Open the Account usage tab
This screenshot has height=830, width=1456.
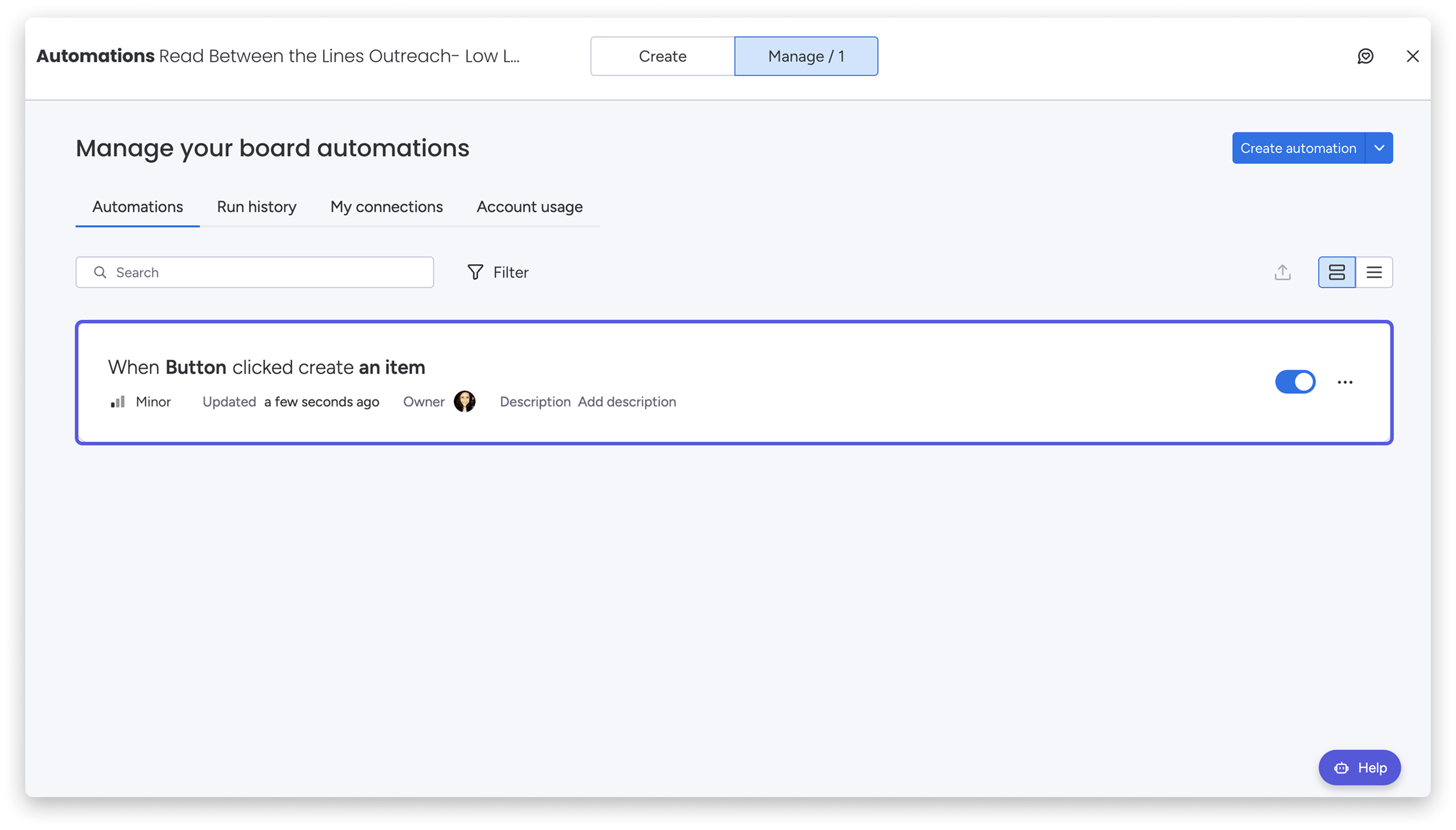click(x=529, y=206)
